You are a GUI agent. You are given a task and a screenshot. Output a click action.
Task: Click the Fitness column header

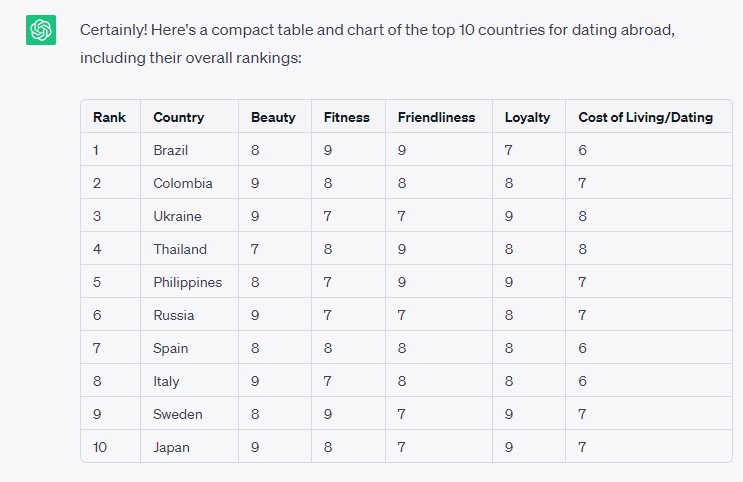point(347,117)
